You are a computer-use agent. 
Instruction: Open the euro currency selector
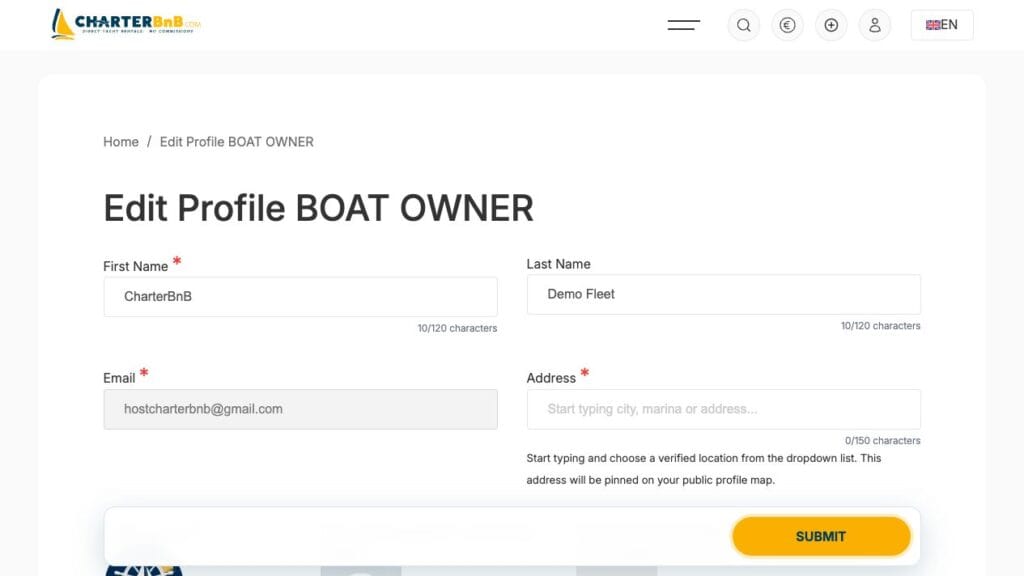coord(788,25)
